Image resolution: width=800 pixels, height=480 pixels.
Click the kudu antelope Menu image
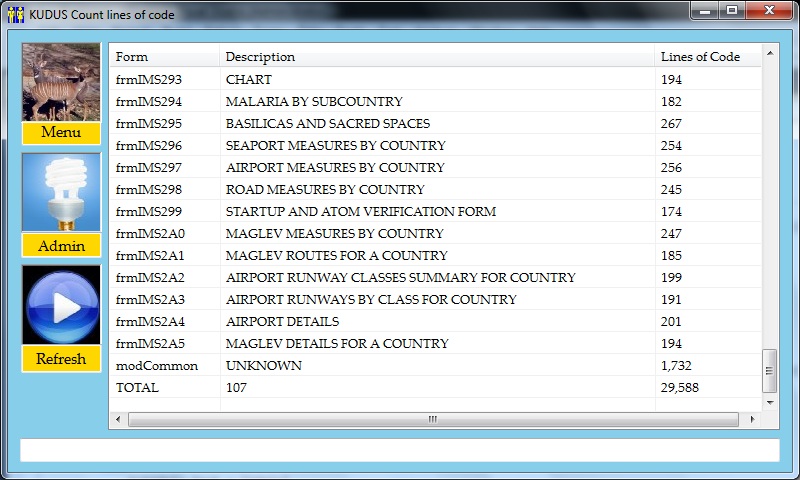pyautogui.click(x=61, y=82)
